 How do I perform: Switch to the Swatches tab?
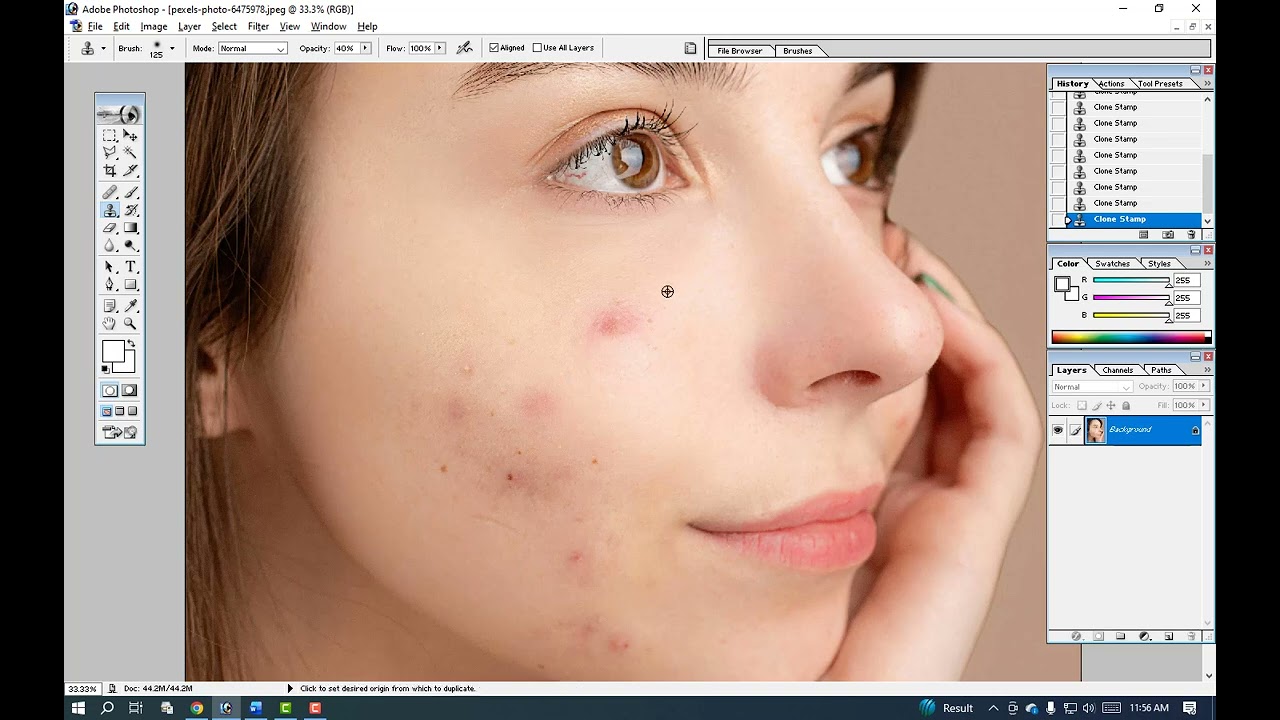pyautogui.click(x=1112, y=264)
